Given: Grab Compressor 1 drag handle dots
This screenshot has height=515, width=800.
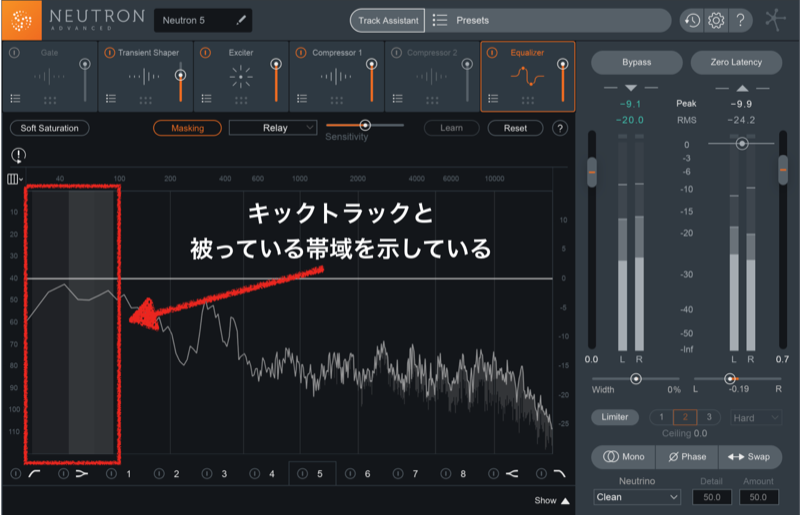Looking at the screenshot, I should tap(336, 100).
